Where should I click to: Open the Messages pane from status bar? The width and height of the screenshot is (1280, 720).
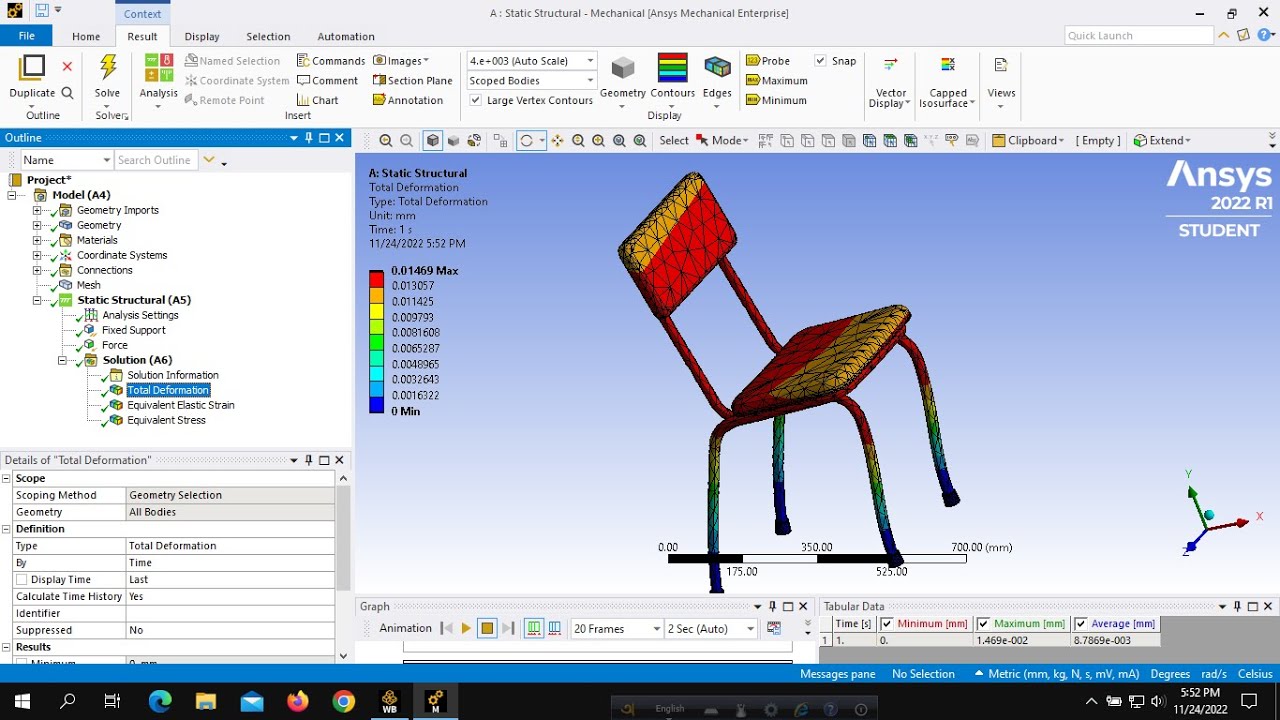pos(838,674)
